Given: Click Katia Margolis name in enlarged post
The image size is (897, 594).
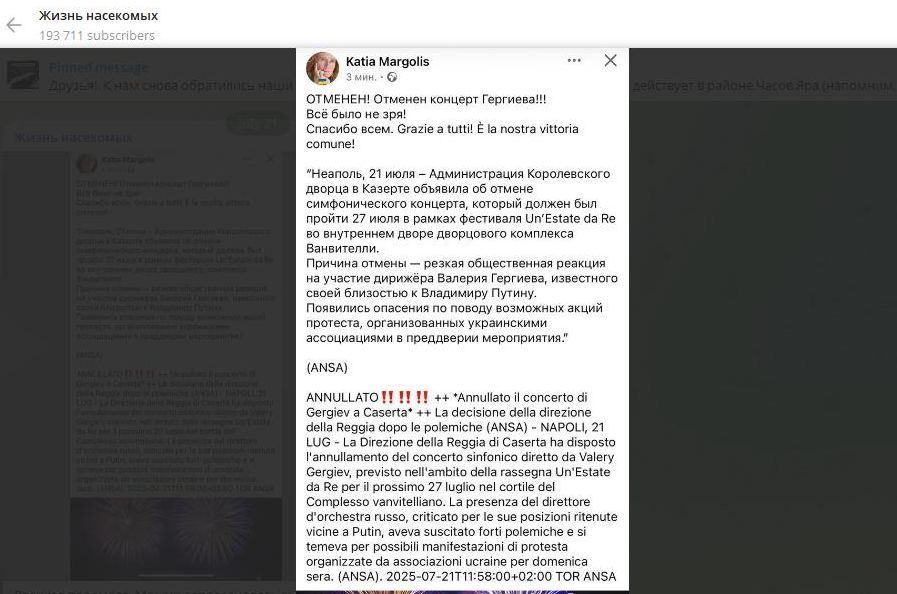Looking at the screenshot, I should tap(387, 61).
